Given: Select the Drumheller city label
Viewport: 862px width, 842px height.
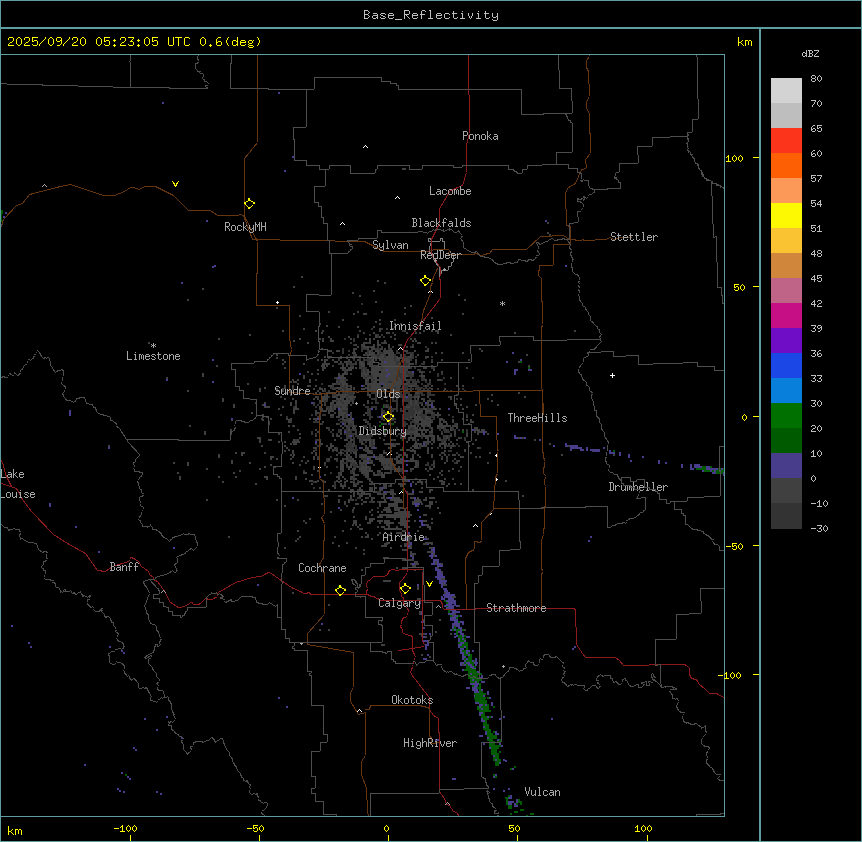Looking at the screenshot, I should point(638,487).
